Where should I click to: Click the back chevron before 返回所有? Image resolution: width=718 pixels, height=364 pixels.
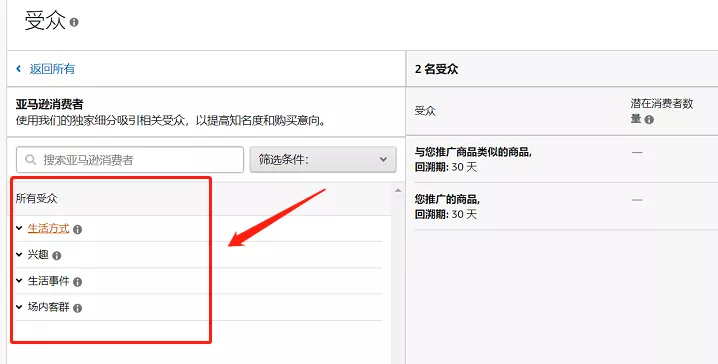click(18, 69)
